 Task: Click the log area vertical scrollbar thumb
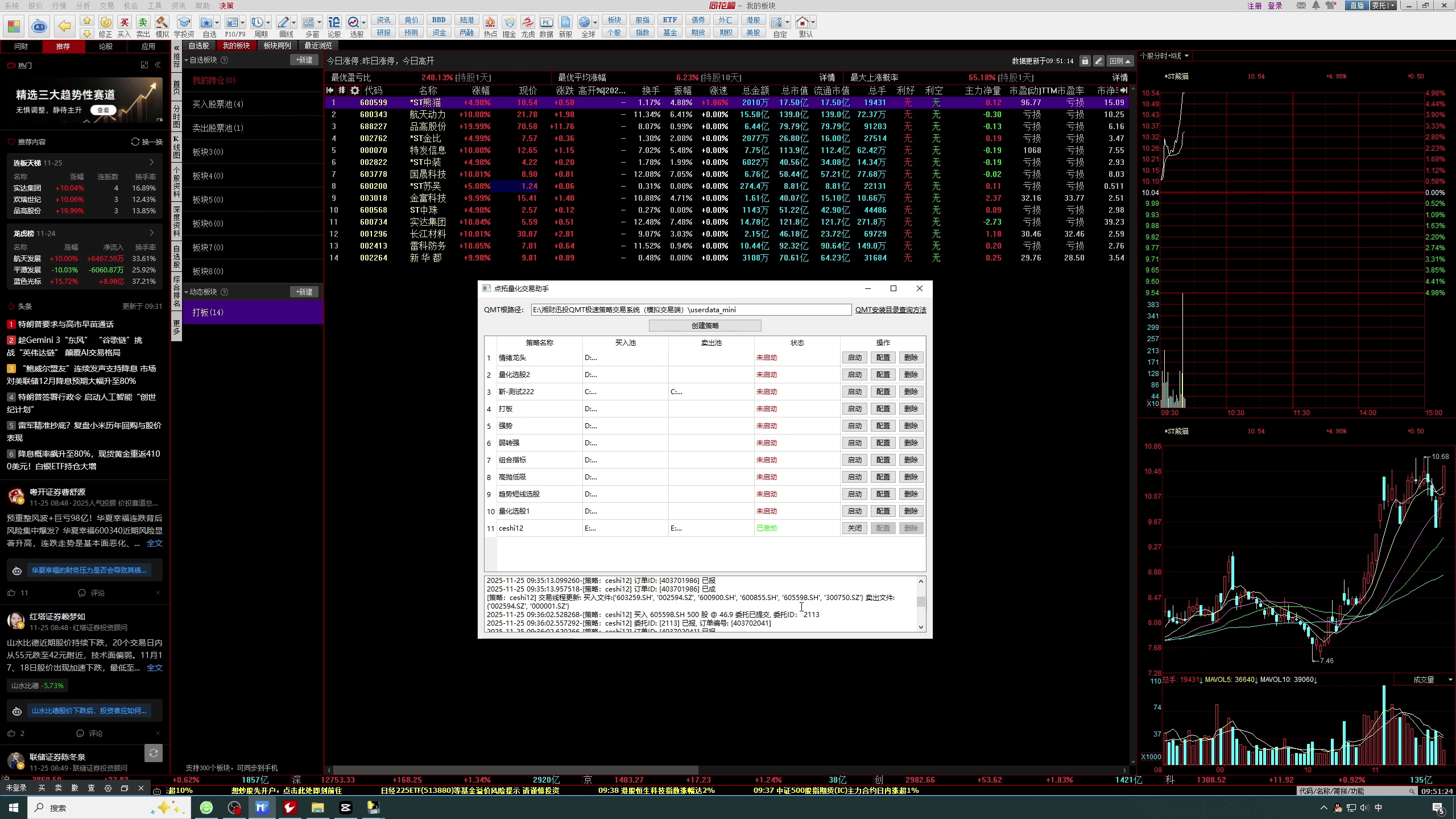coord(921,602)
